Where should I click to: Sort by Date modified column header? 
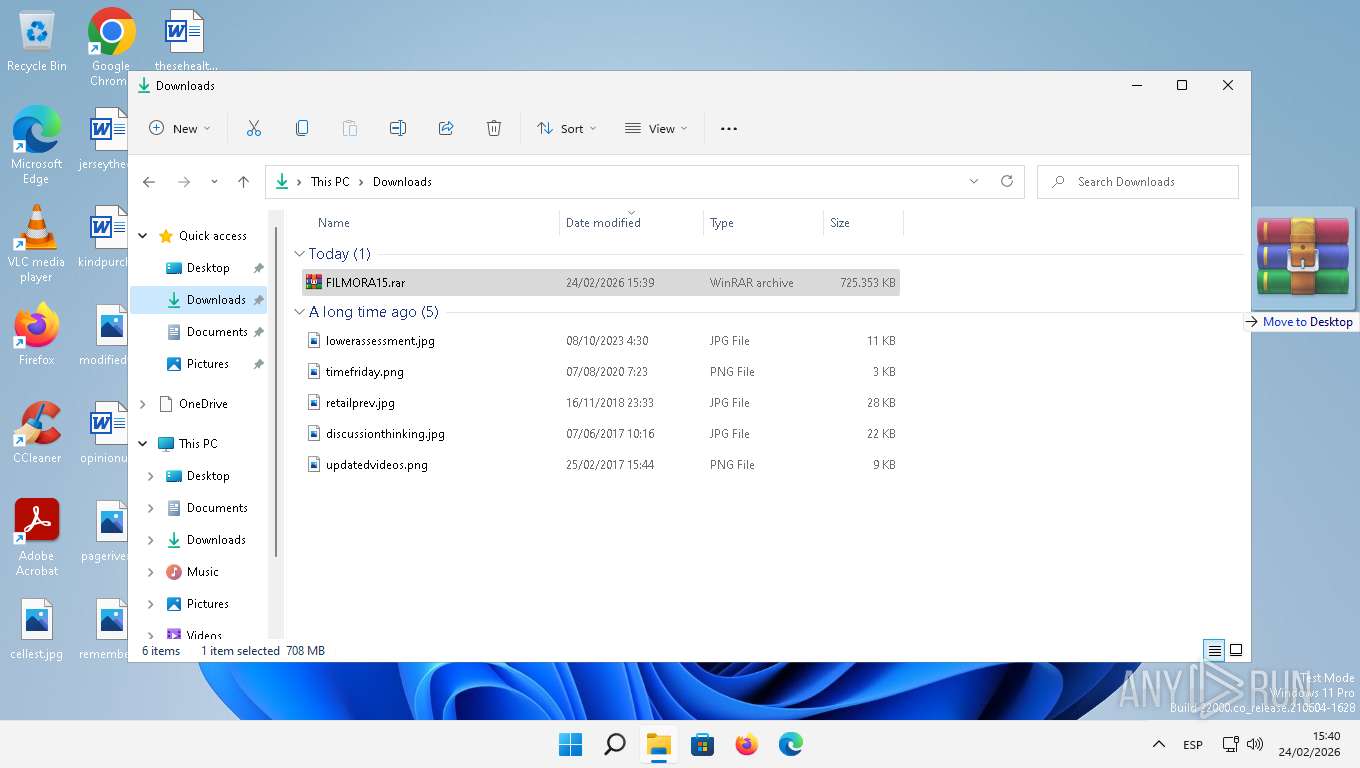[631, 223]
